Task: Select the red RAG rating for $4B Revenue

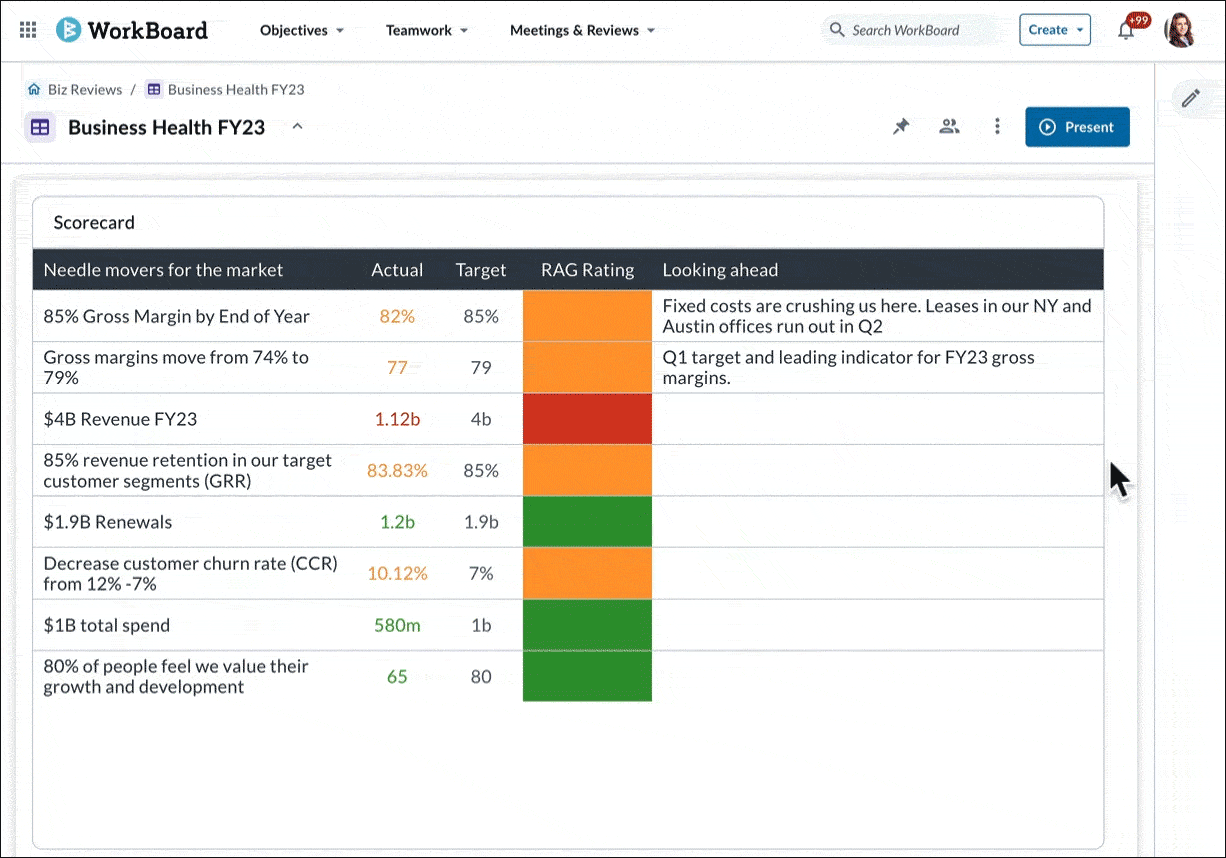Action: [587, 419]
